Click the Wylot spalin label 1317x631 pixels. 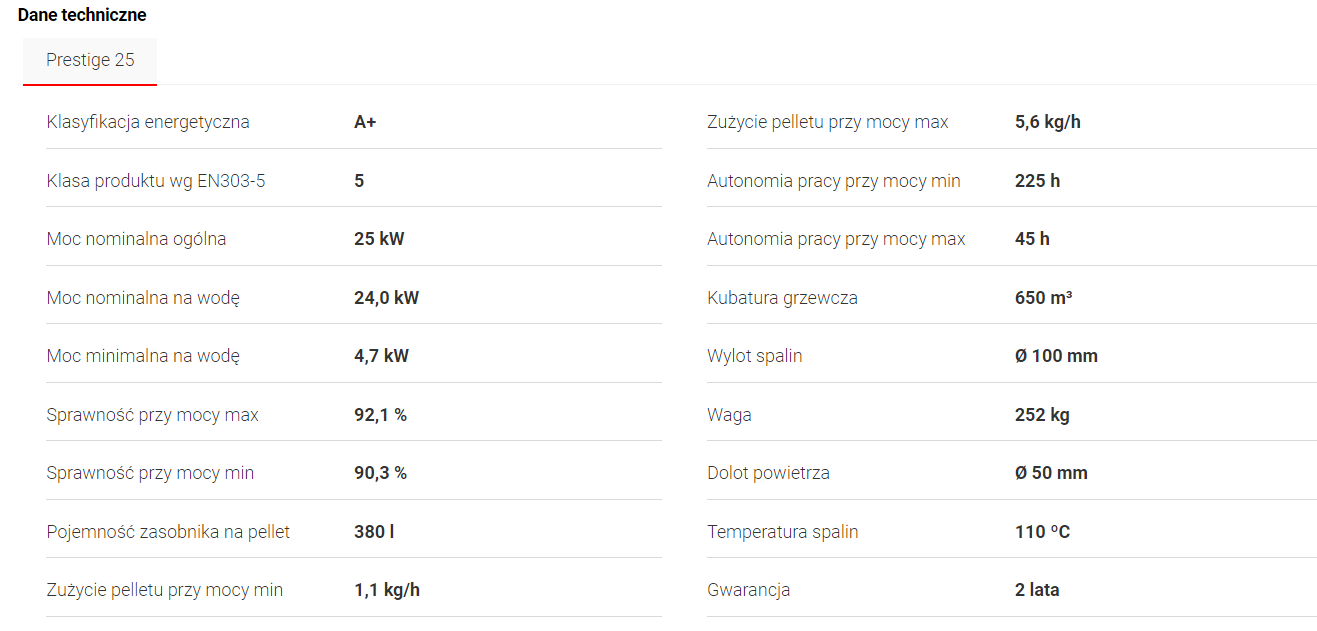pos(754,356)
